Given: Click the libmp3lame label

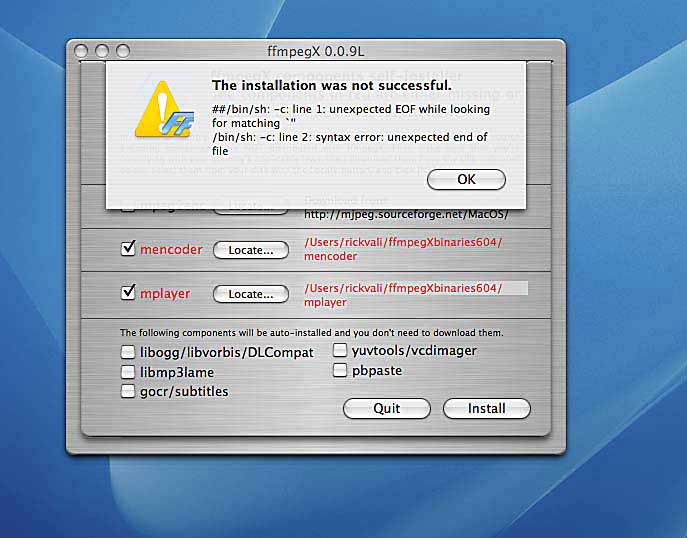Looking at the screenshot, I should point(177,372).
